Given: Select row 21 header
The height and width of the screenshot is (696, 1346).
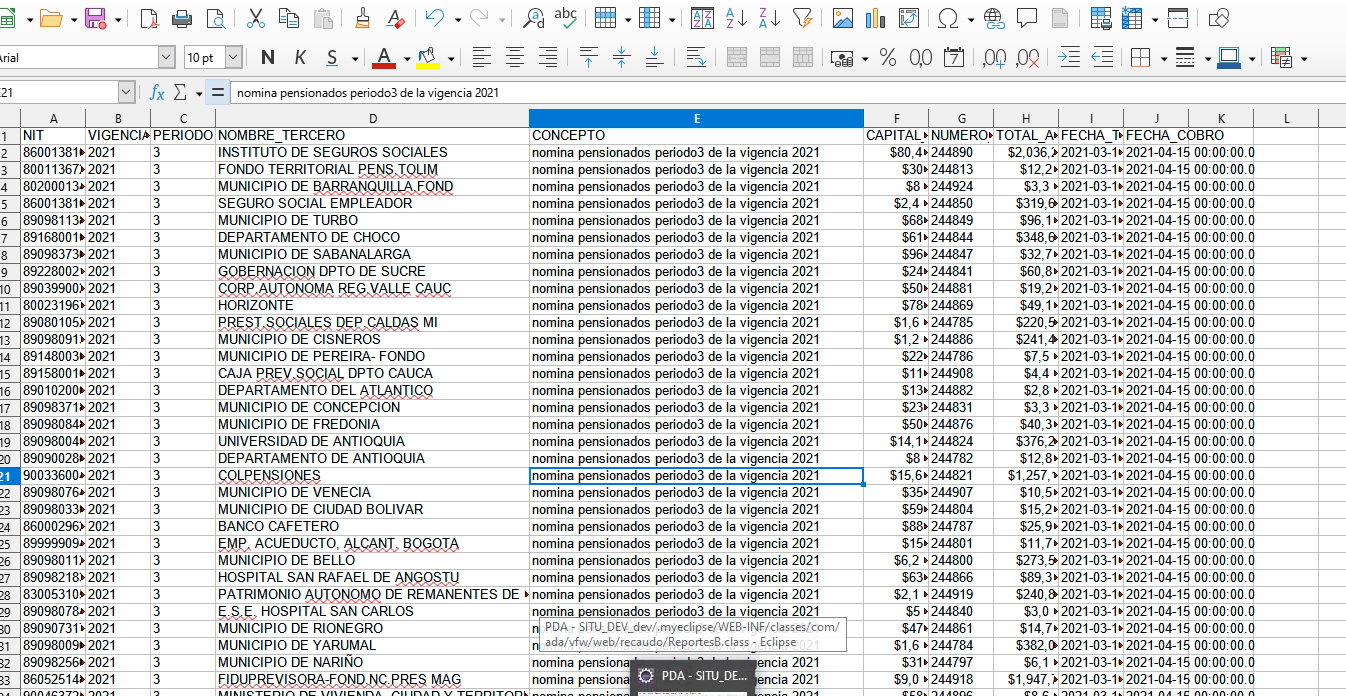Looking at the screenshot, I should 8,476.
